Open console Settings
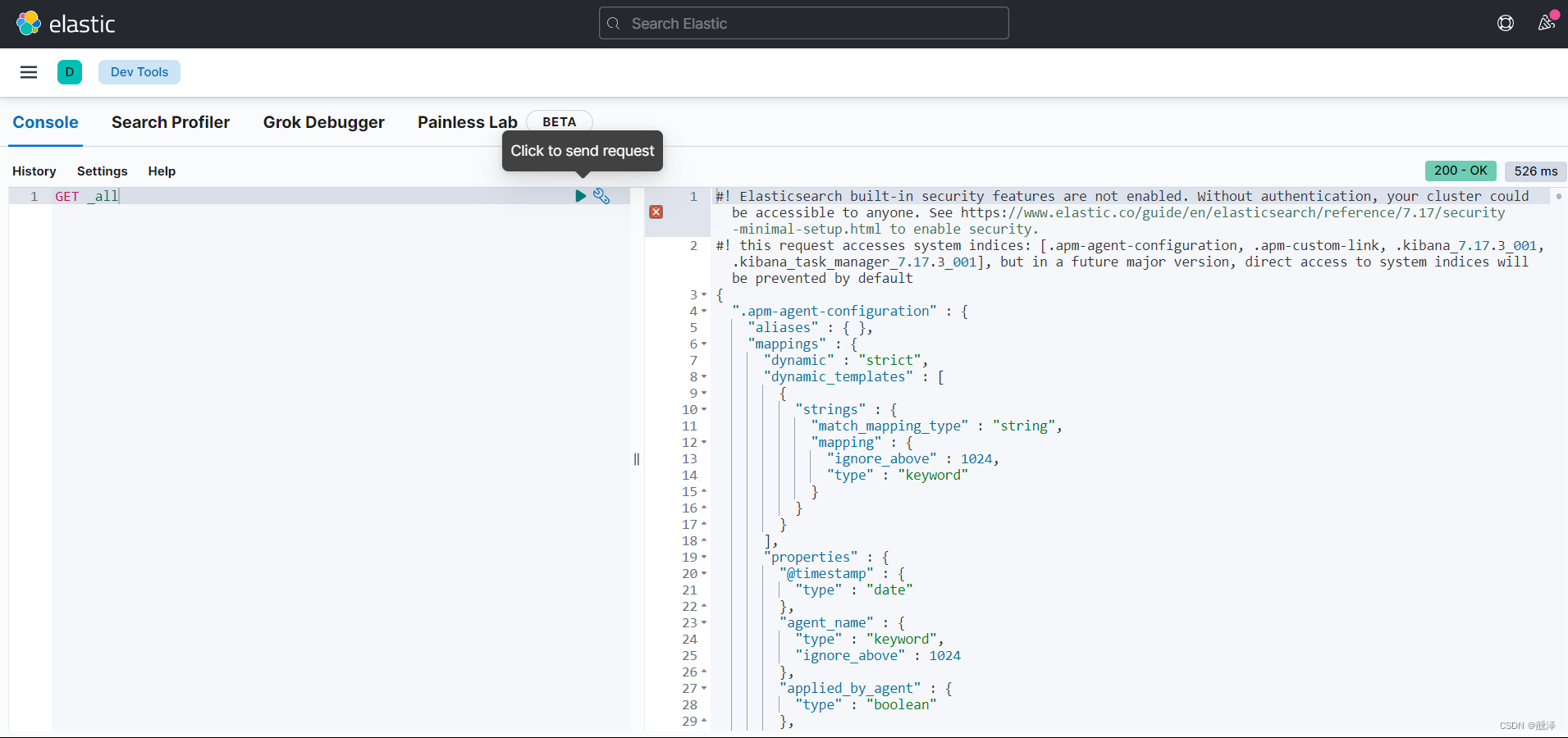 point(103,171)
